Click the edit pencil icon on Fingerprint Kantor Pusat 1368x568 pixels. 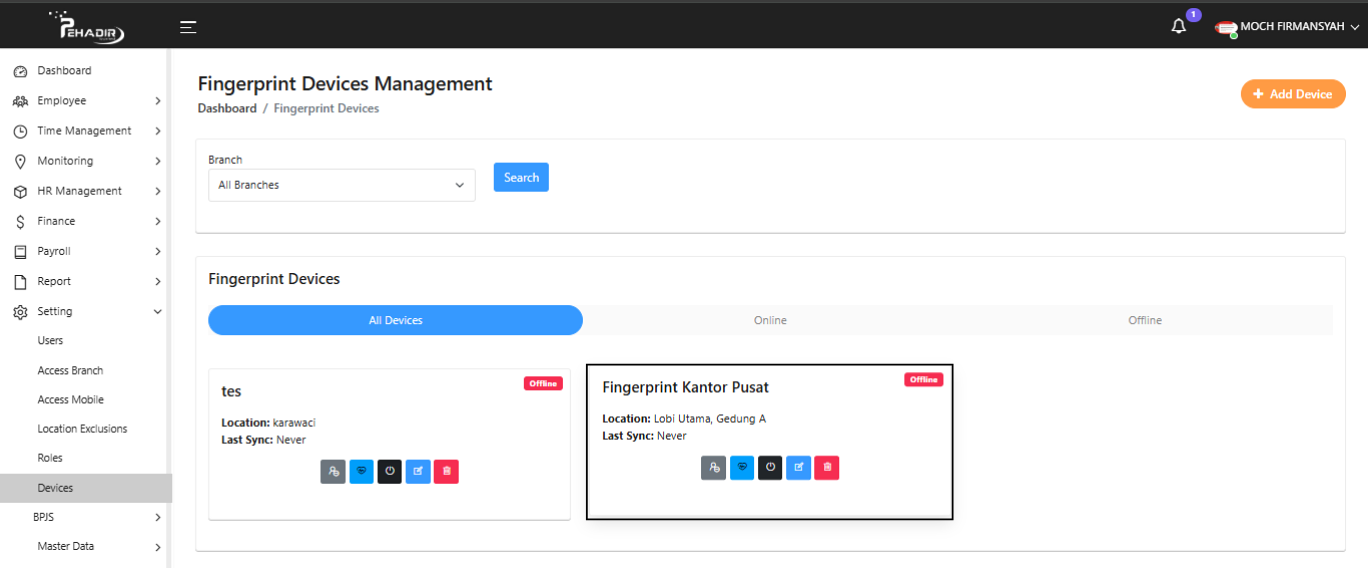[798, 467]
